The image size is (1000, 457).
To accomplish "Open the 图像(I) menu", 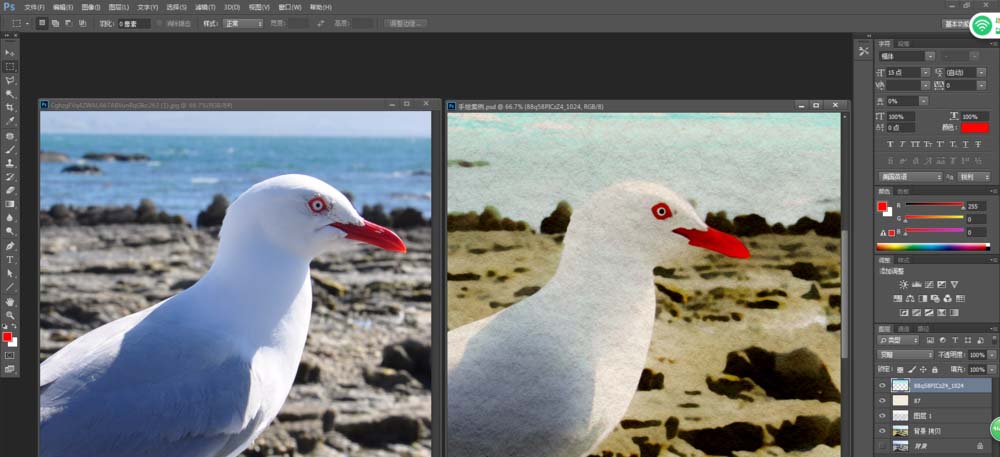I will (x=91, y=7).
